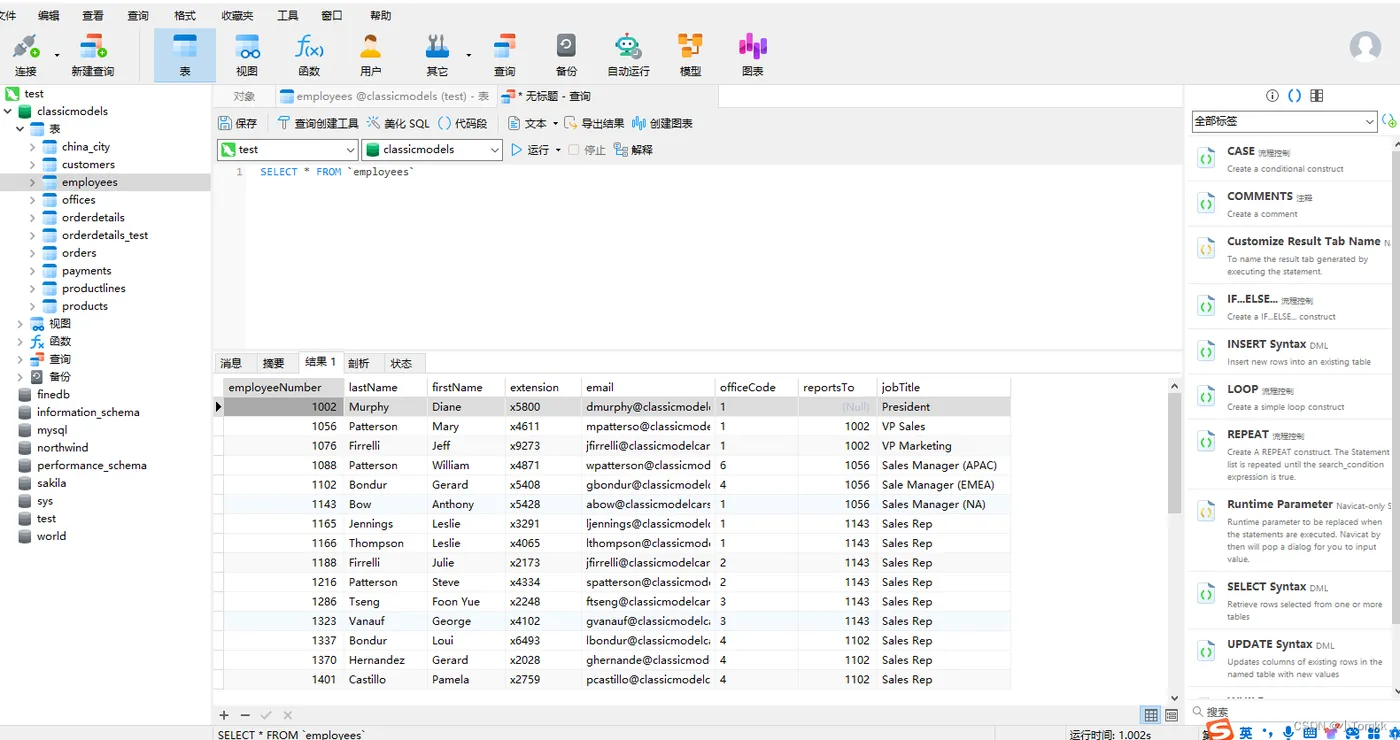Switch to the 剖析 profile tab
This screenshot has width=1400, height=740.
coord(358,363)
